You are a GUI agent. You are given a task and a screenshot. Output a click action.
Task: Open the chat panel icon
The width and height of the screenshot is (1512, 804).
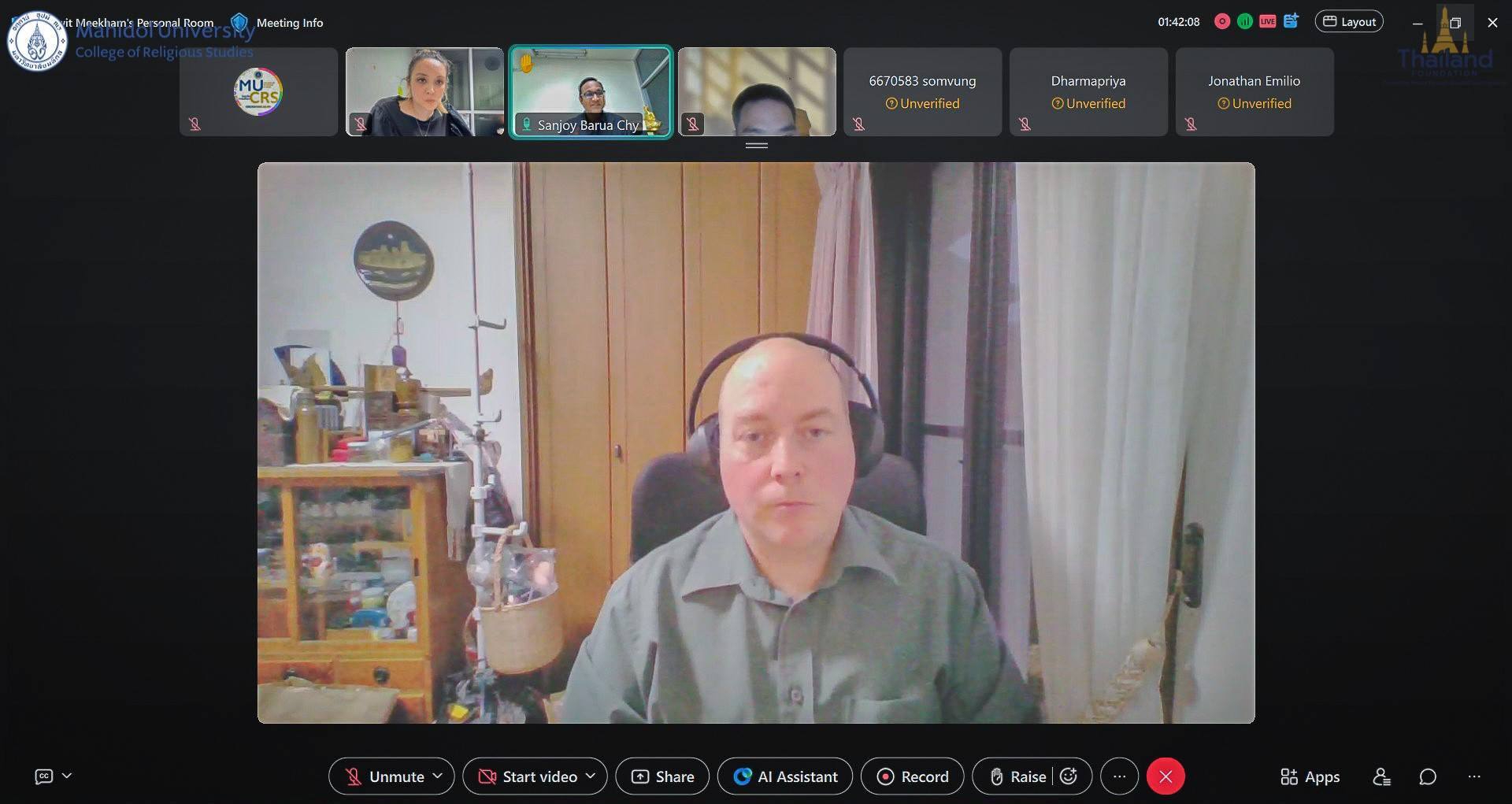(x=1427, y=776)
